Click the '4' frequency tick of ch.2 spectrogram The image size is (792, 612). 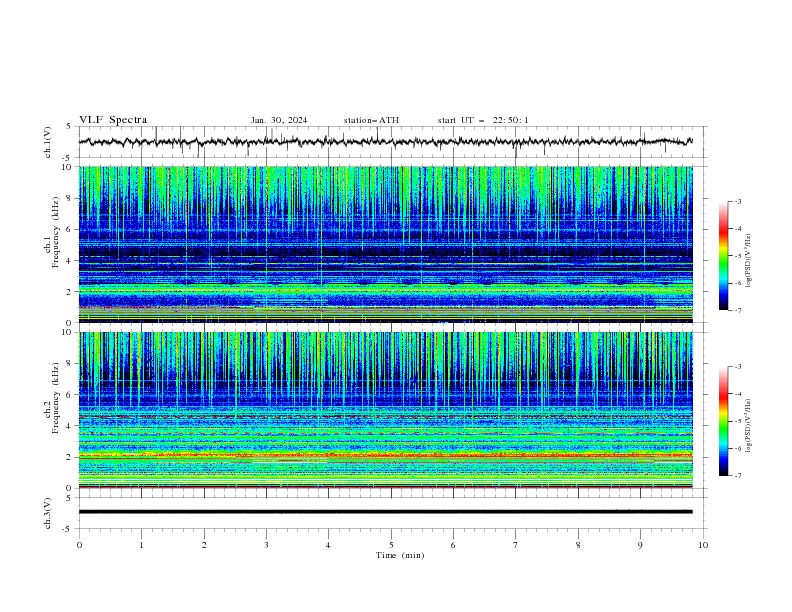pyautogui.click(x=71, y=426)
